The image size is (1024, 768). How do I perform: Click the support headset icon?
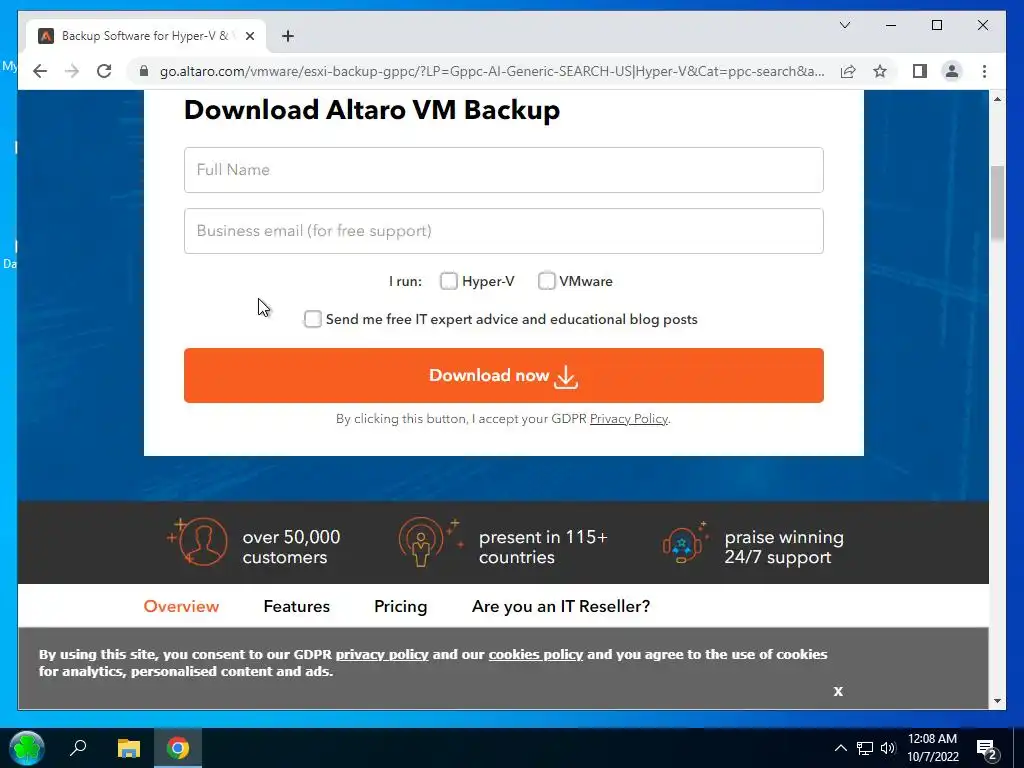point(684,543)
